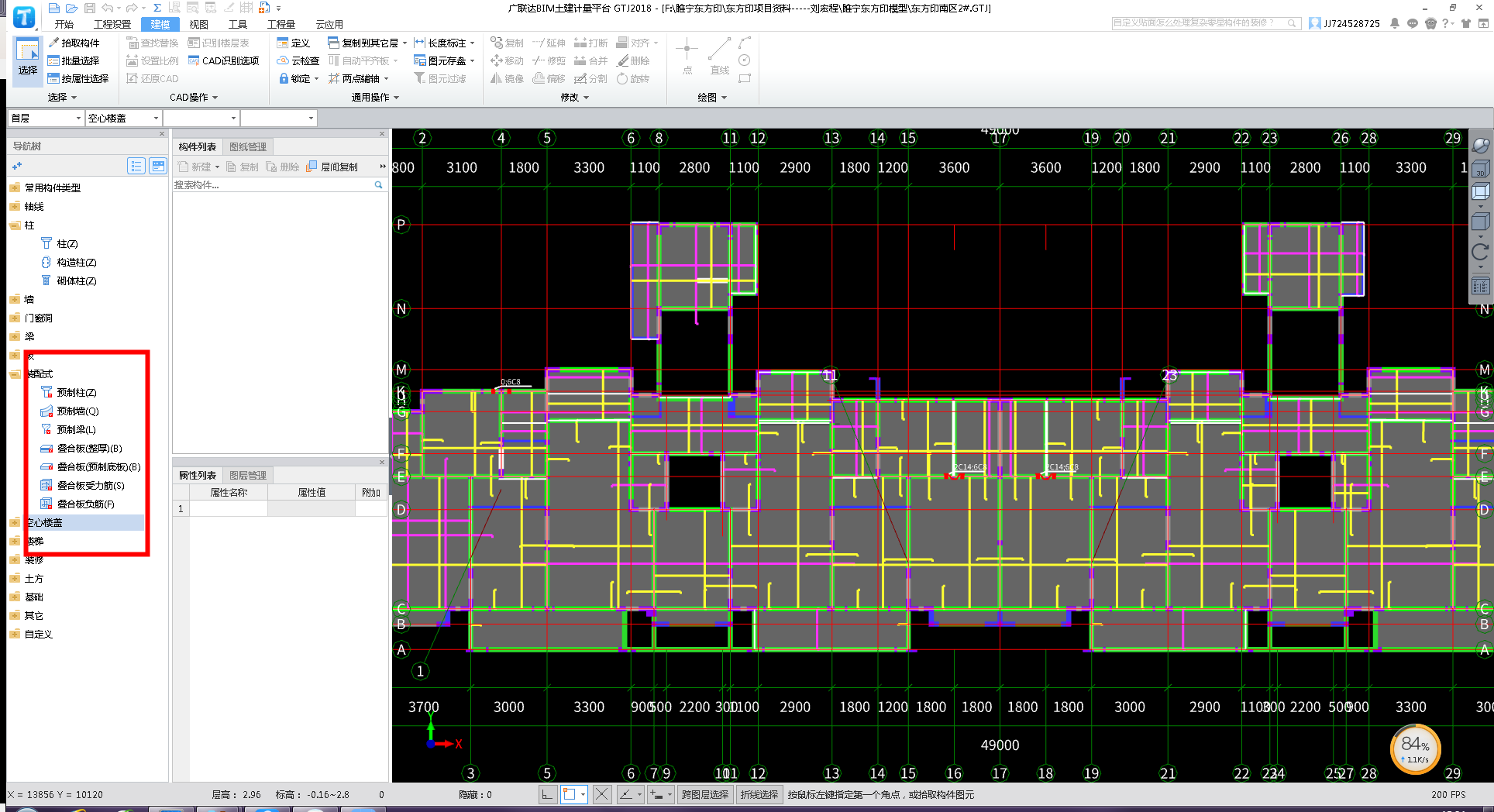The width and height of the screenshot is (1494, 812).
Task: Click the help search box at top right
Action: click(x=1205, y=23)
